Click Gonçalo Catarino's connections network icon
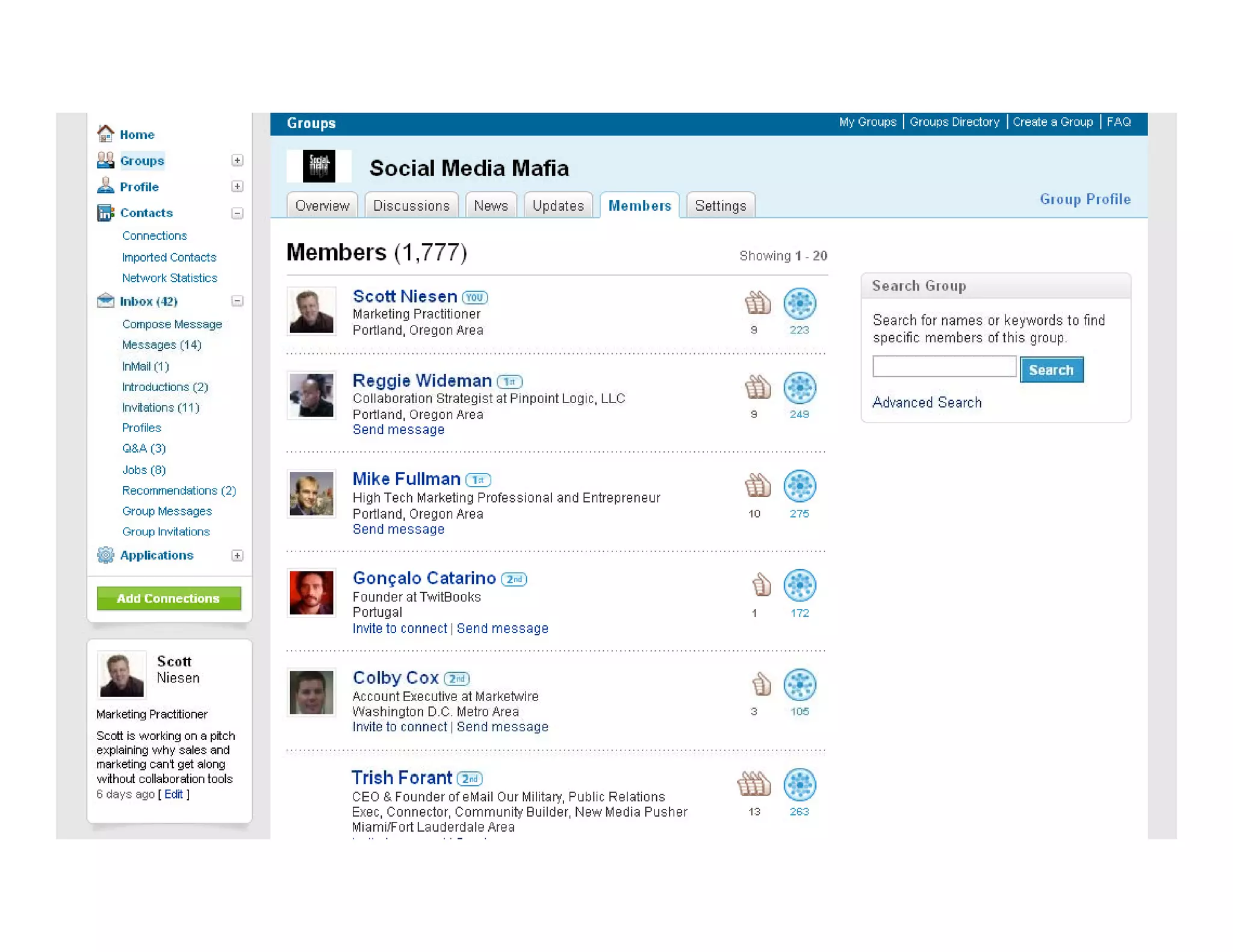The height and width of the screenshot is (952, 1233). (x=800, y=585)
